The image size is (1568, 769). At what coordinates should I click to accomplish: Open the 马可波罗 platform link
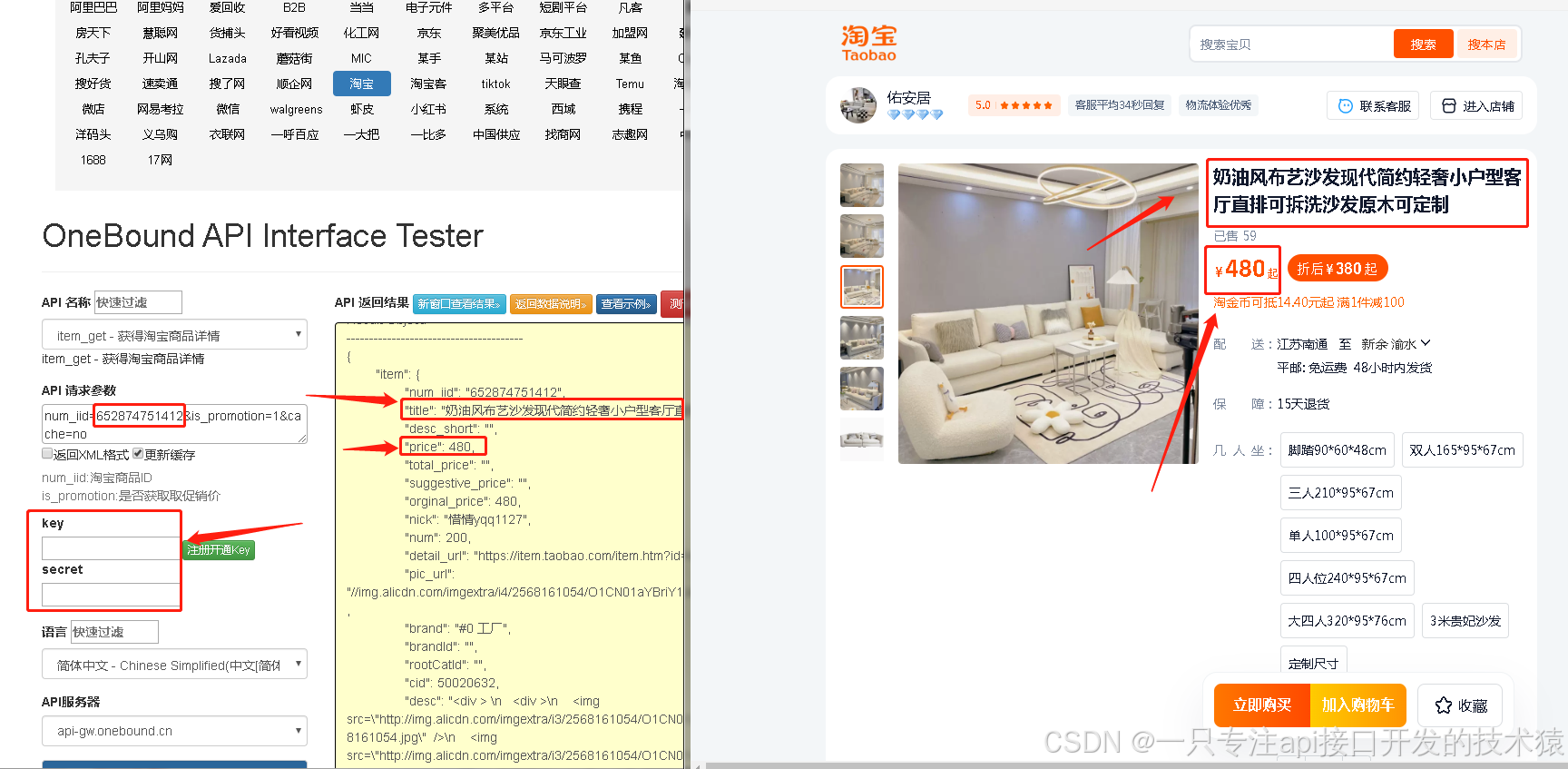pyautogui.click(x=563, y=58)
